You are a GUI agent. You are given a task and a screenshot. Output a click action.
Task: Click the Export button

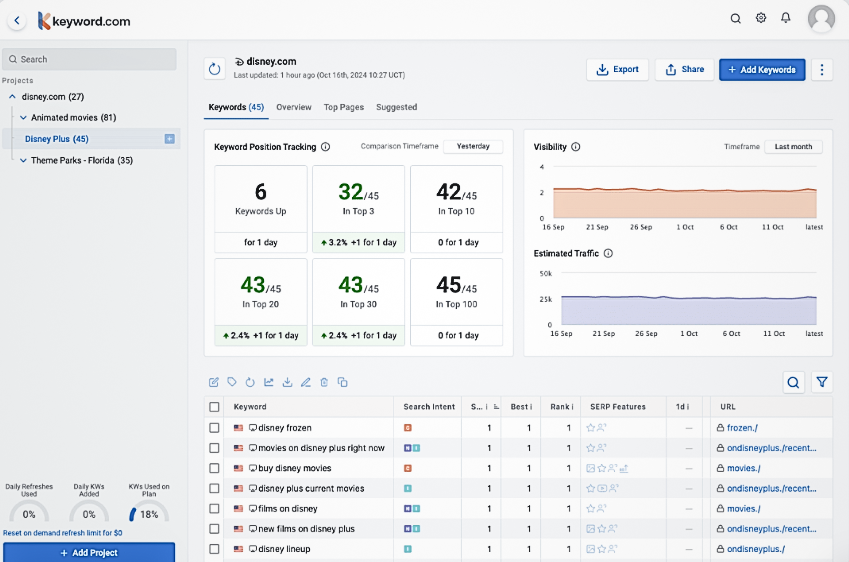(x=617, y=69)
